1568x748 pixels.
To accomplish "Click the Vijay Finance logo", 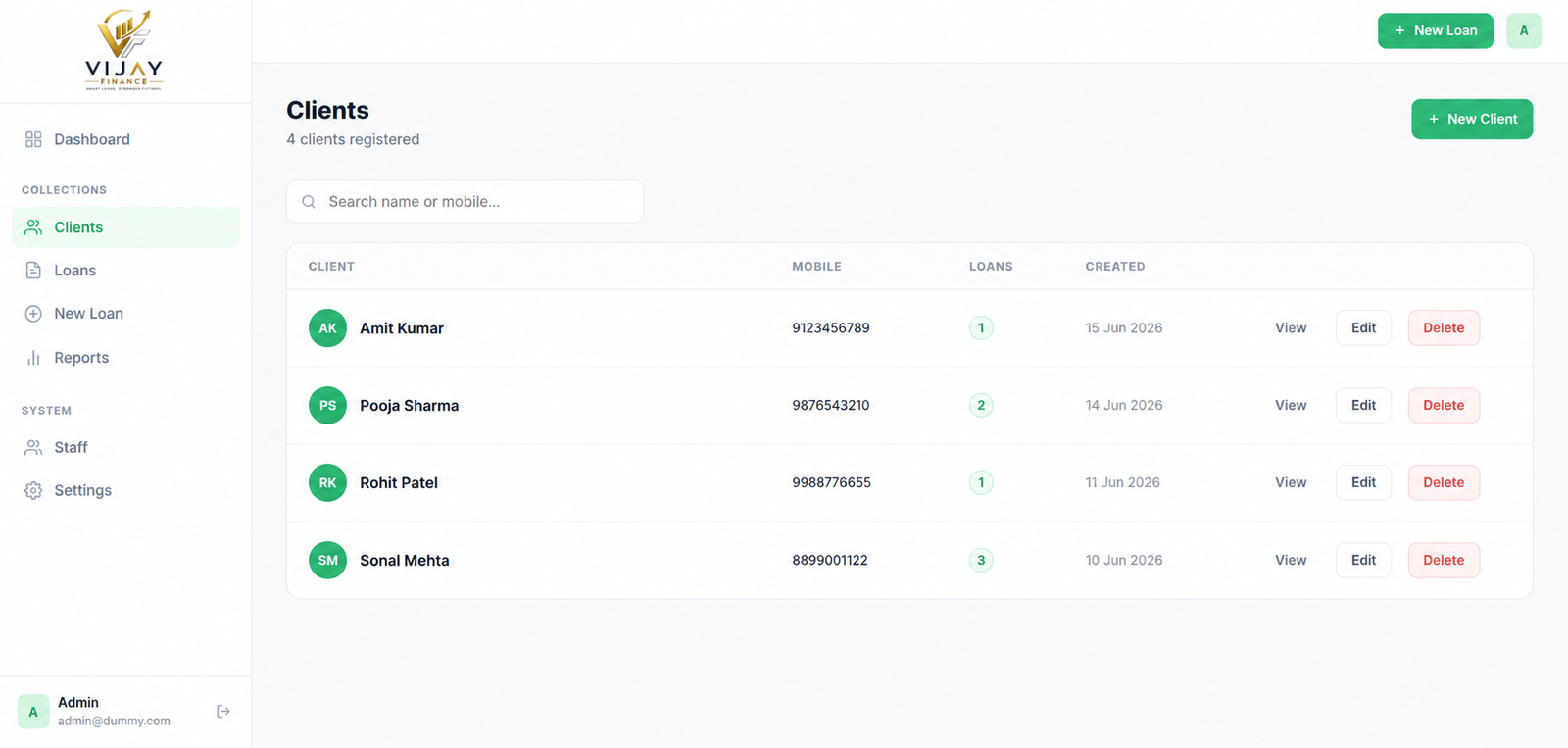I will coord(123,50).
